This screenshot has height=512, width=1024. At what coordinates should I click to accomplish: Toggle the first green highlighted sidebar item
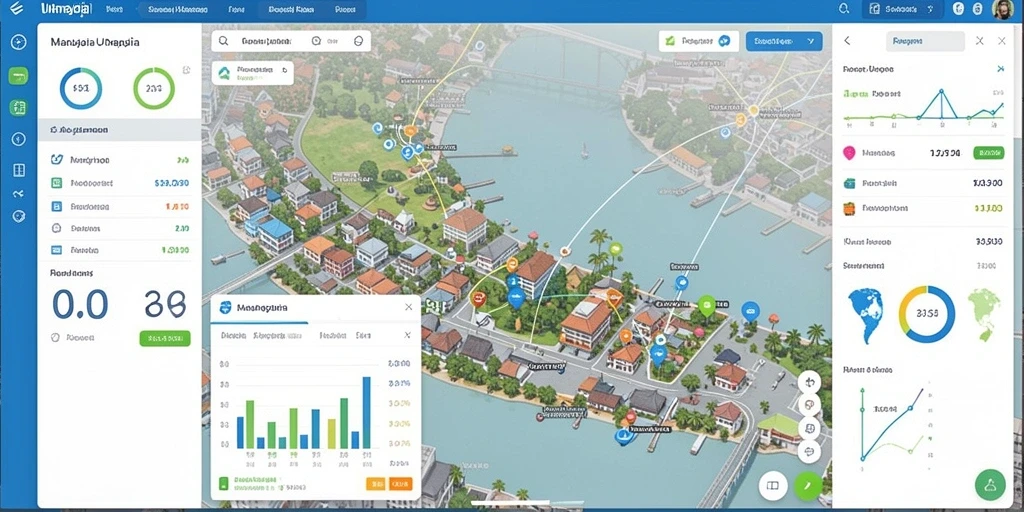[18, 76]
